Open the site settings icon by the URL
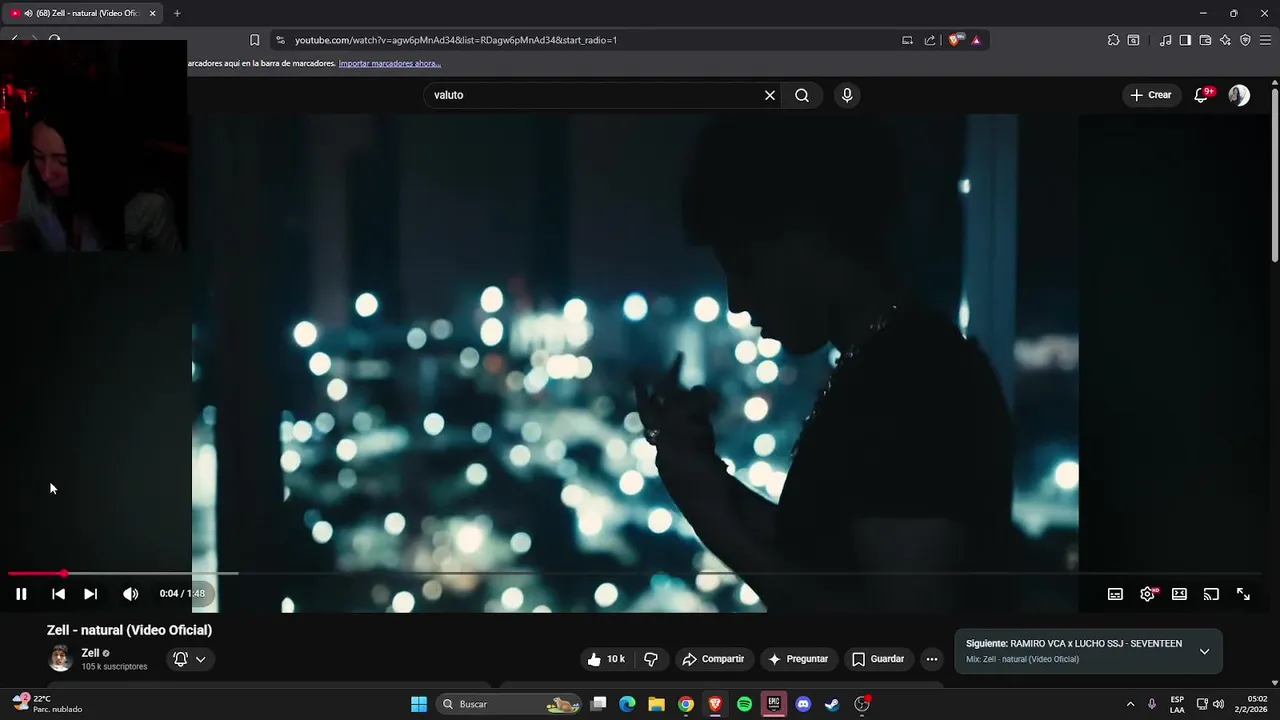 pos(280,40)
